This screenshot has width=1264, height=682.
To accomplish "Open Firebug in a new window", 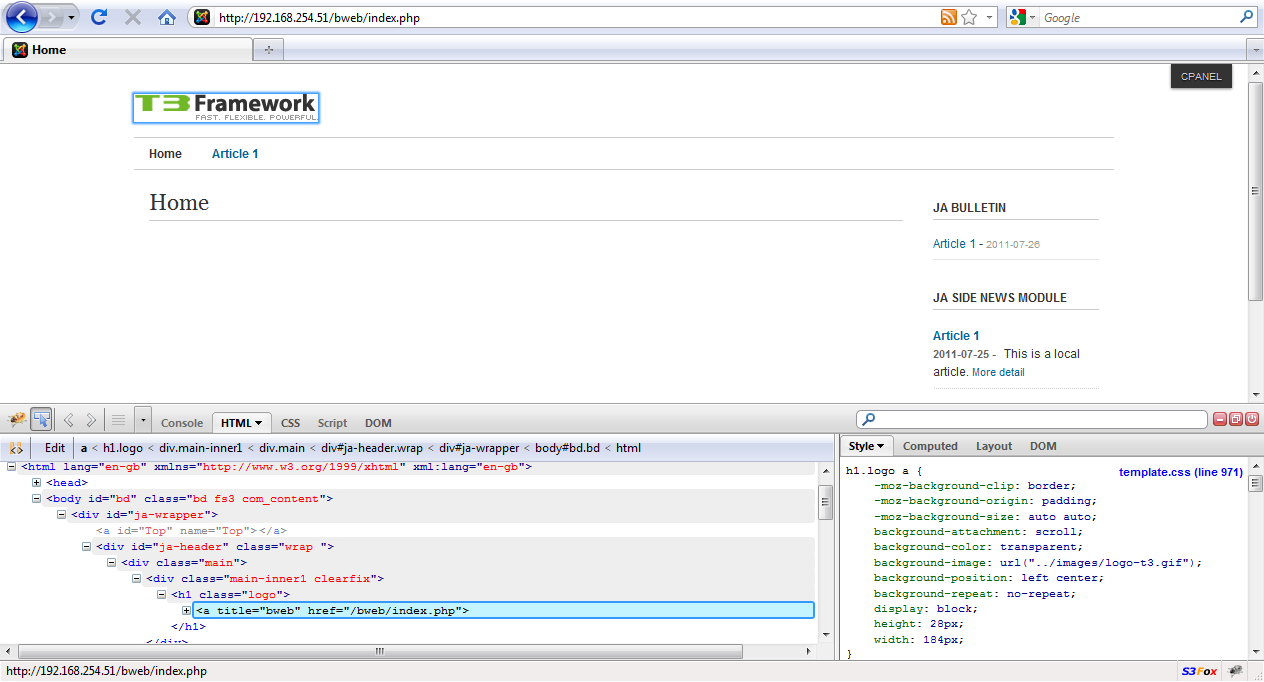I will click(x=1236, y=419).
